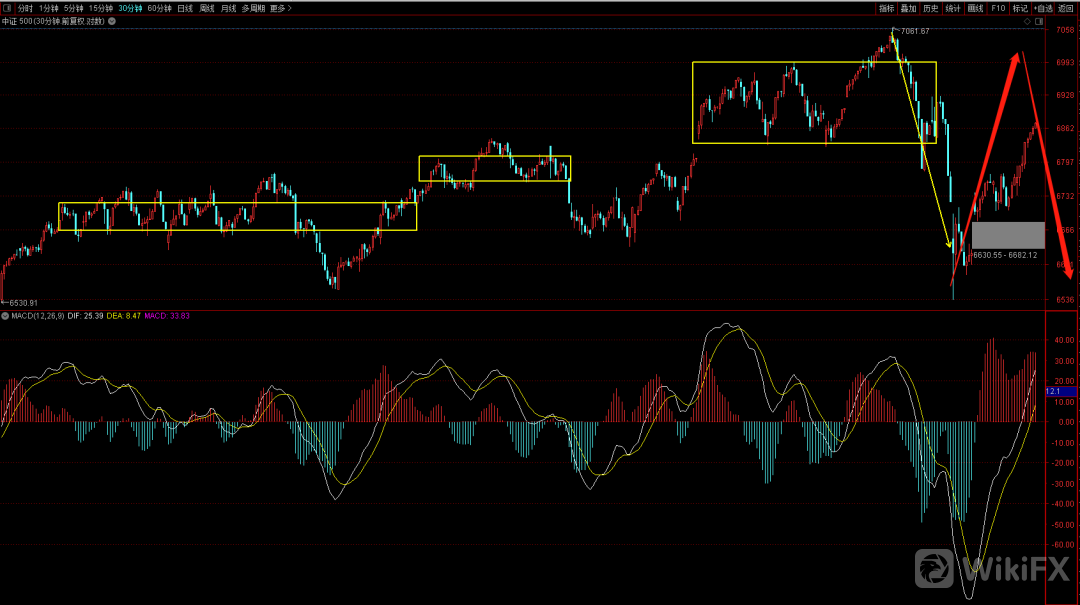Switch to the 分时 intraday tab

(25, 8)
